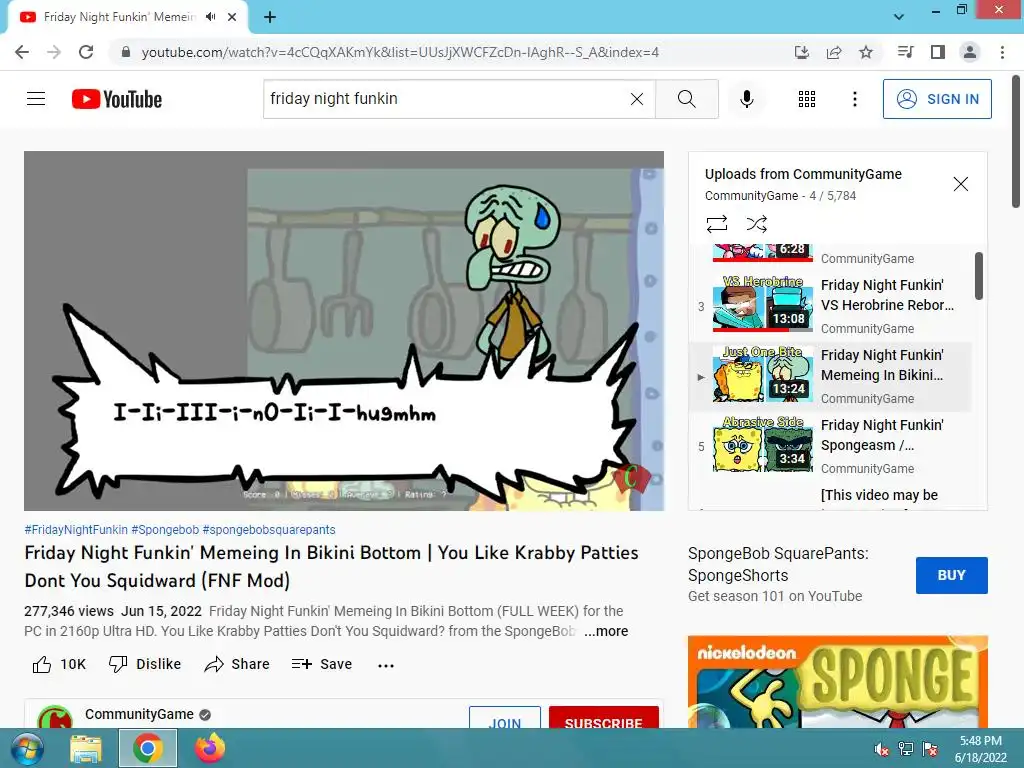Open File Explorer from taskbar
This screenshot has width=1024, height=768.
[x=86, y=748]
